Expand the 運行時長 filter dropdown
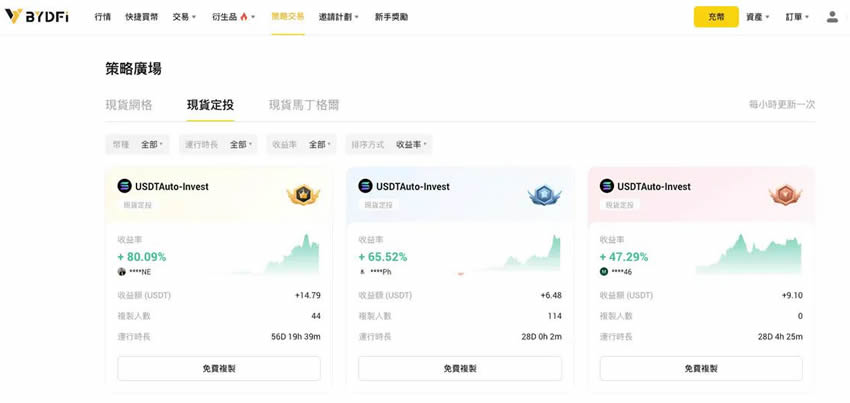This screenshot has width=850, height=403. (x=218, y=145)
